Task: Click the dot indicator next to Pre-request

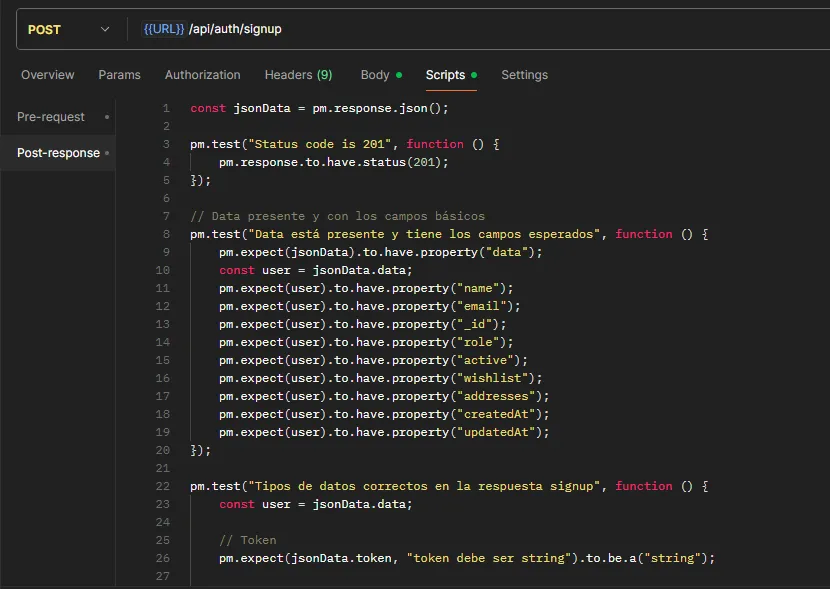Action: click(x=106, y=117)
